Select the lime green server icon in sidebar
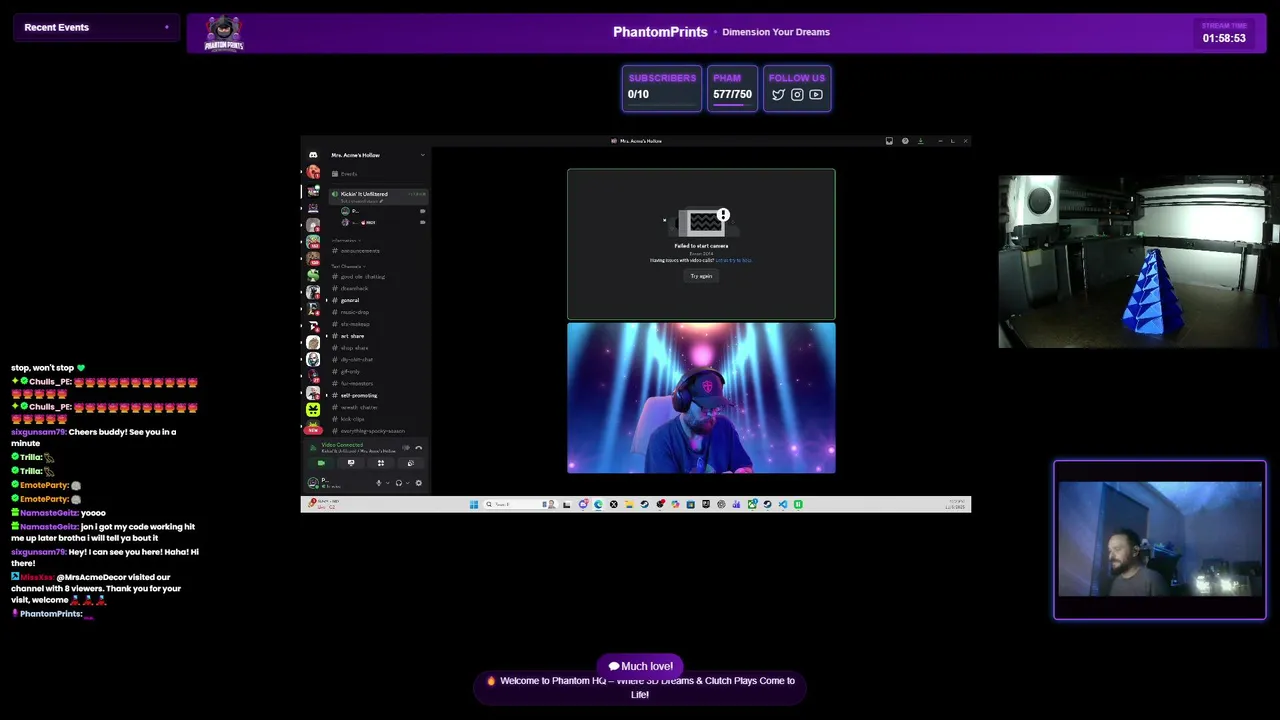This screenshot has width=1280, height=720. coord(313,410)
